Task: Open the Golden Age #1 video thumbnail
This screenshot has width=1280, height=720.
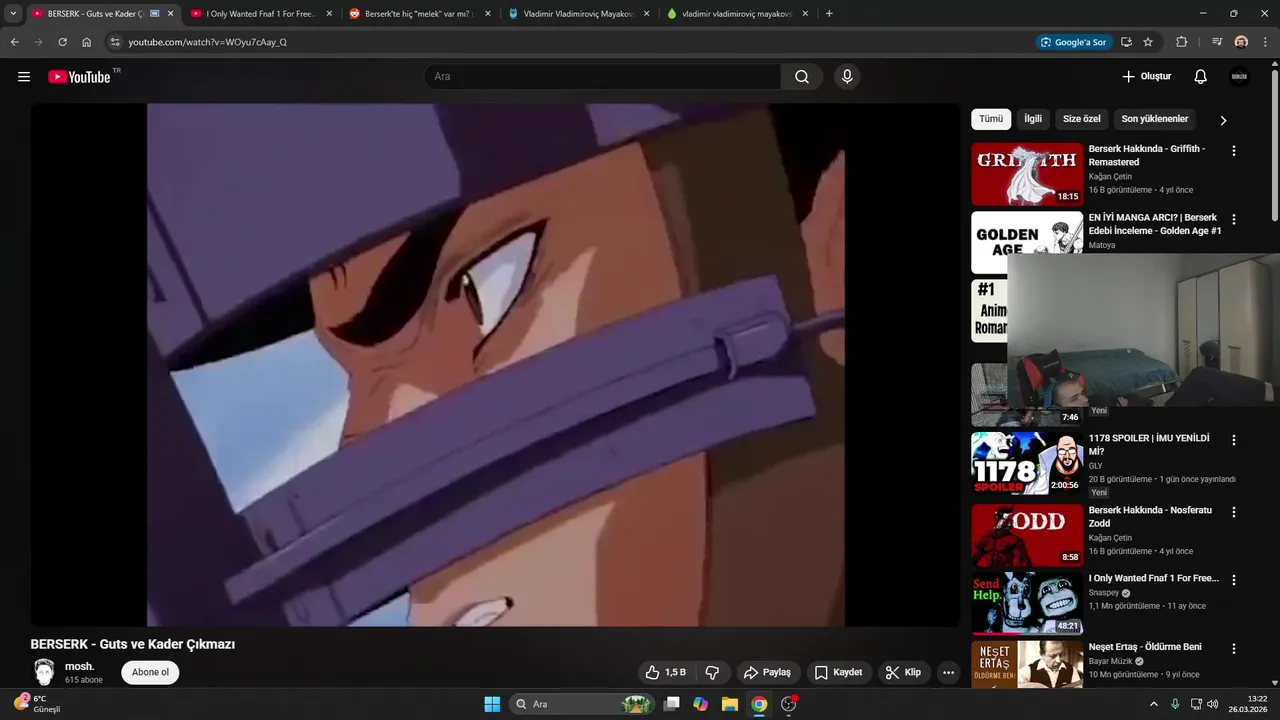Action: 1027,242
